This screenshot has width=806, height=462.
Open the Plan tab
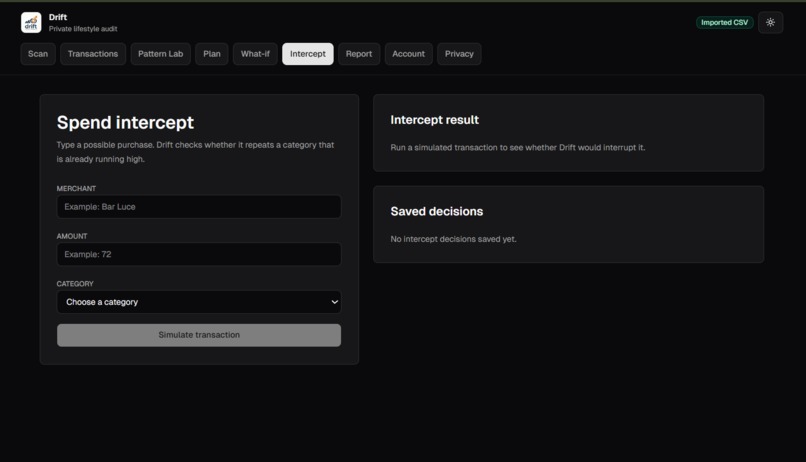(212, 54)
